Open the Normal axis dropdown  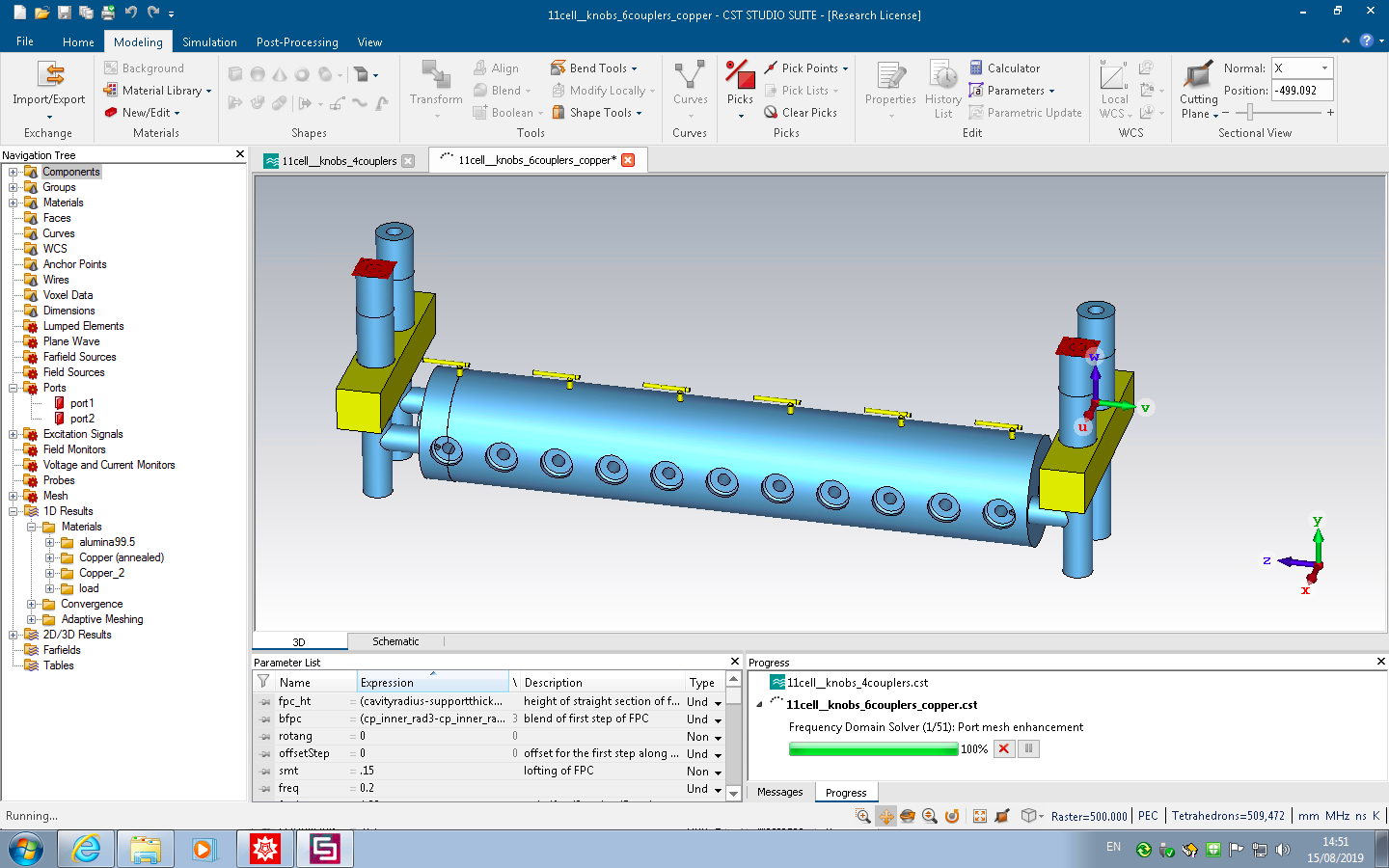point(1324,68)
